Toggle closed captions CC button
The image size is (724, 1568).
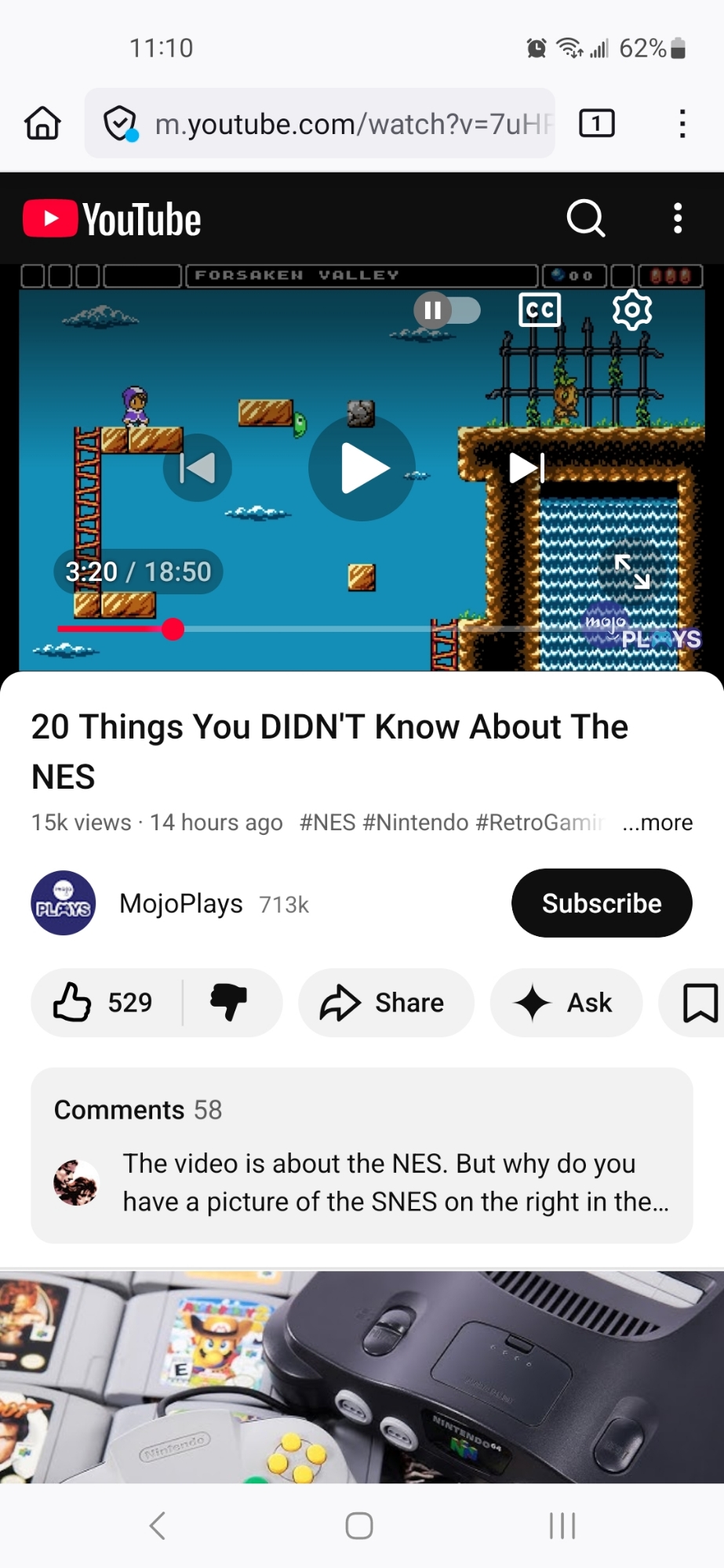540,310
